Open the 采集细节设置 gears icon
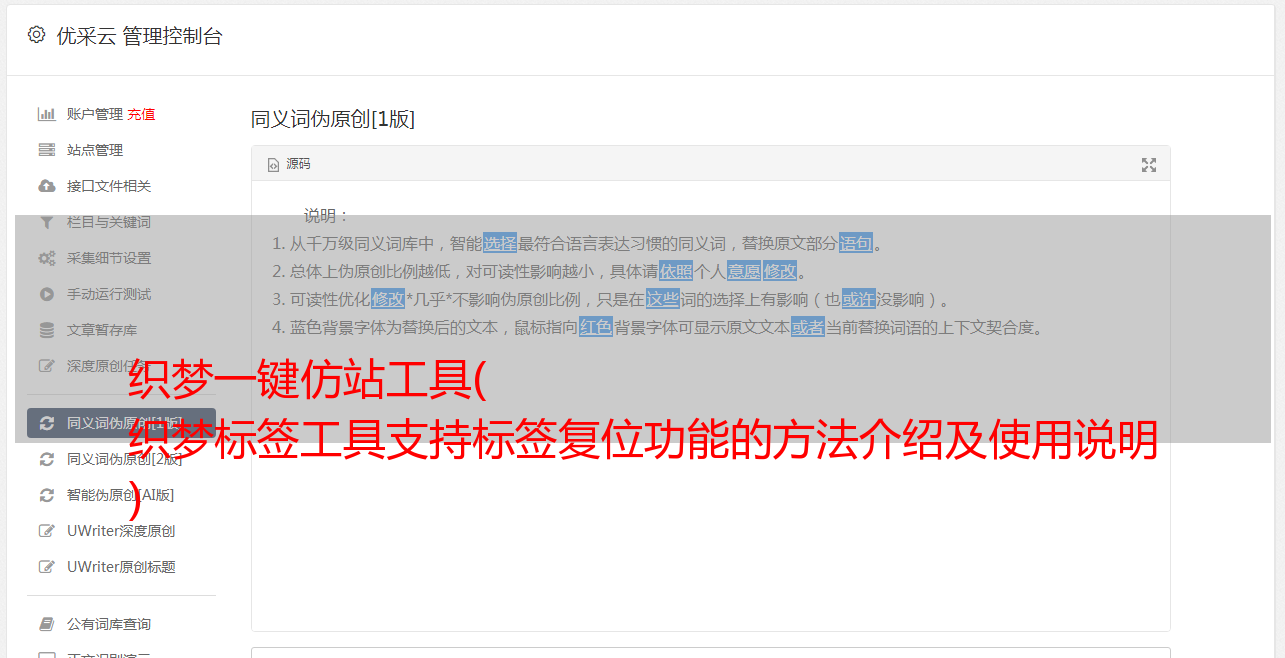1285x658 pixels. pyautogui.click(x=46, y=258)
